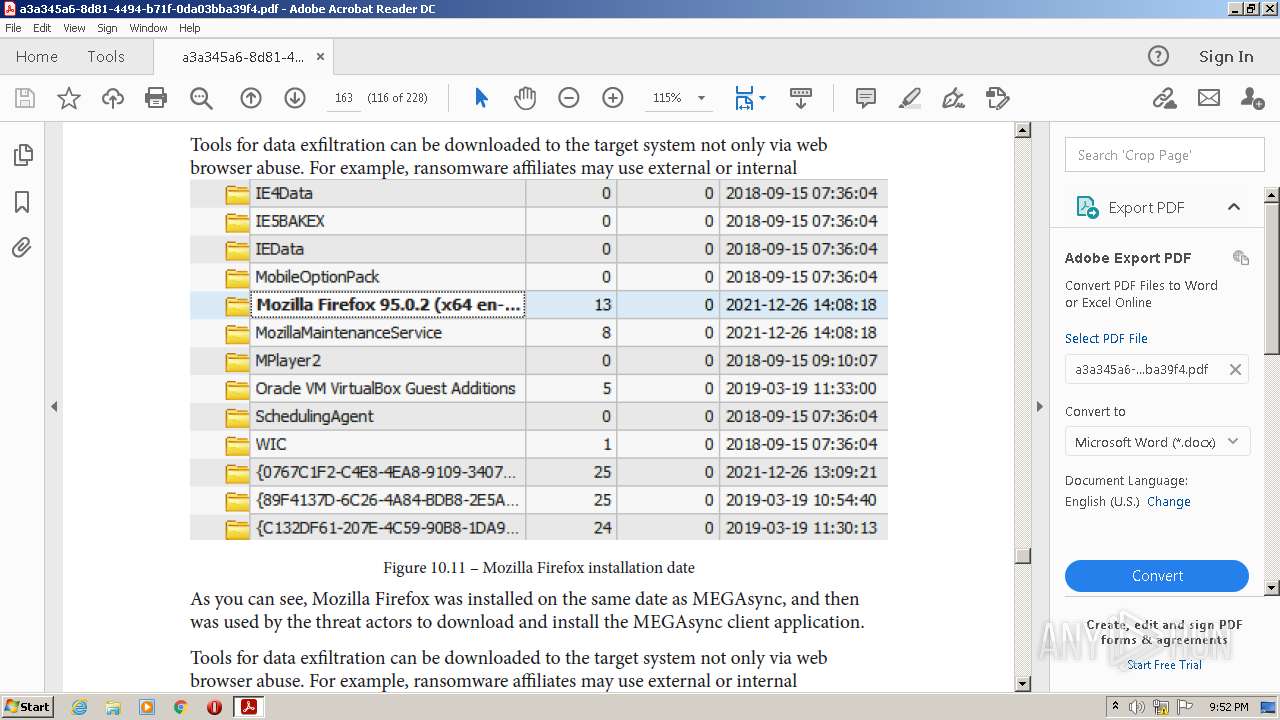Open the Edit menu
1280x720 pixels.
42,28
